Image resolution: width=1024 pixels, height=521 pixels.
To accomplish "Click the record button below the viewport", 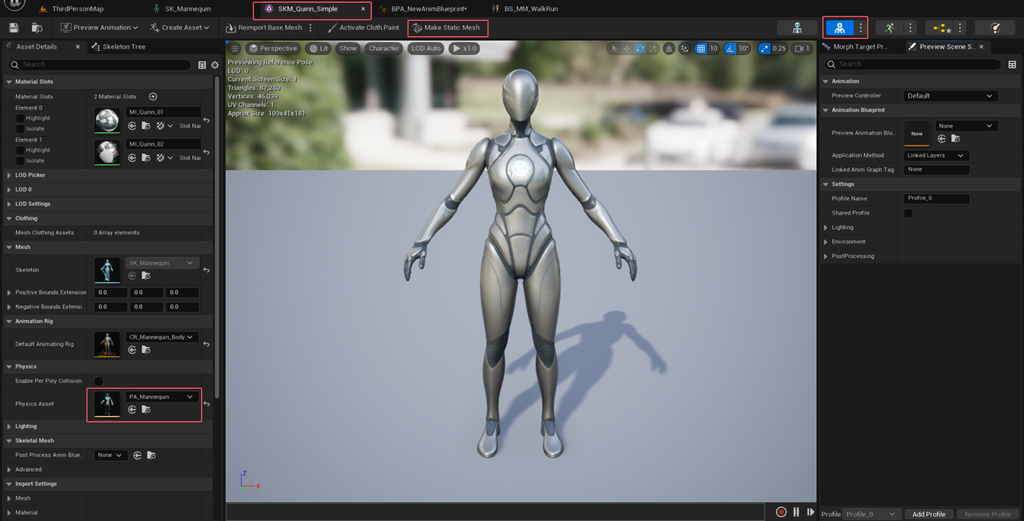I will (x=780, y=512).
